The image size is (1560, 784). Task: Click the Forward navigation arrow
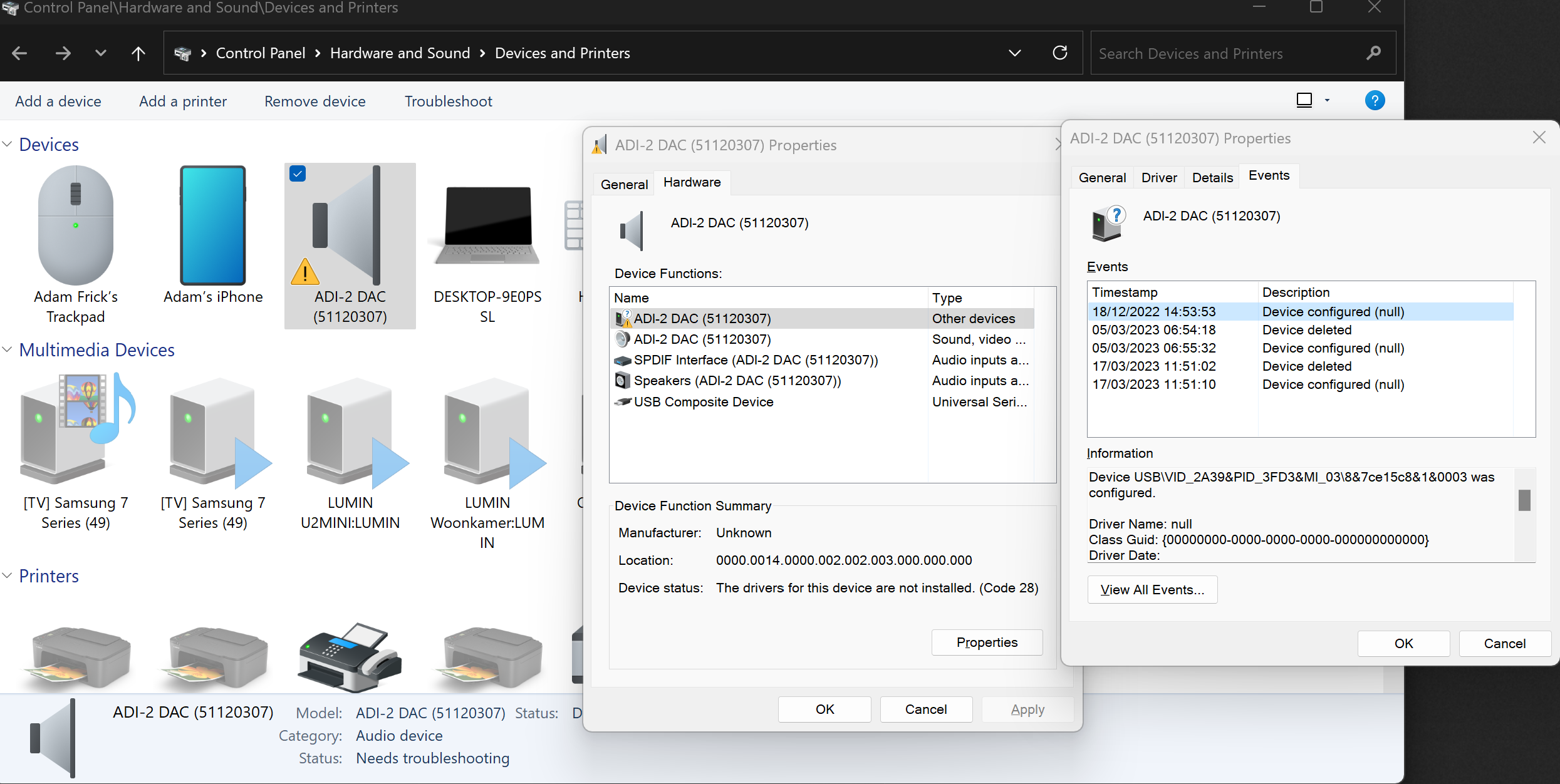[63, 53]
